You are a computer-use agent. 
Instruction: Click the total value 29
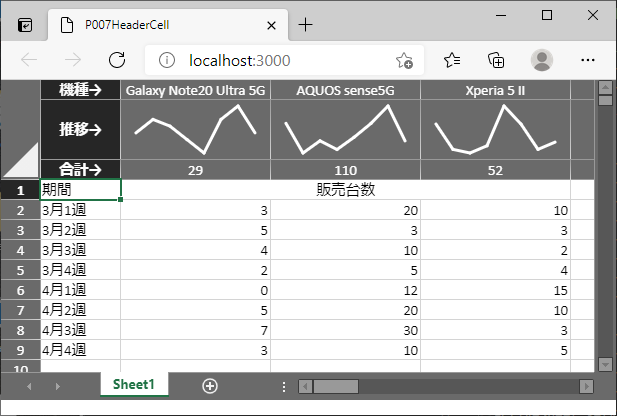196,170
